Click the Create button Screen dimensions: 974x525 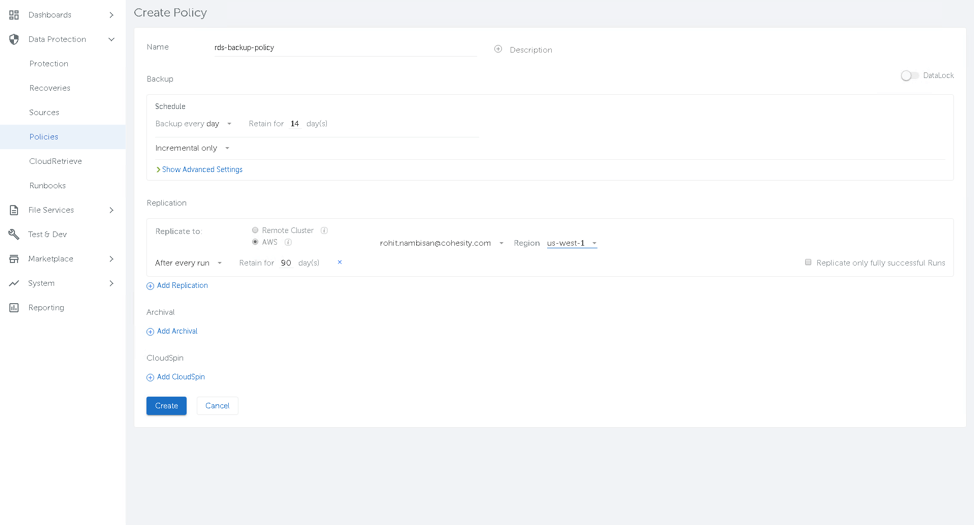166,406
